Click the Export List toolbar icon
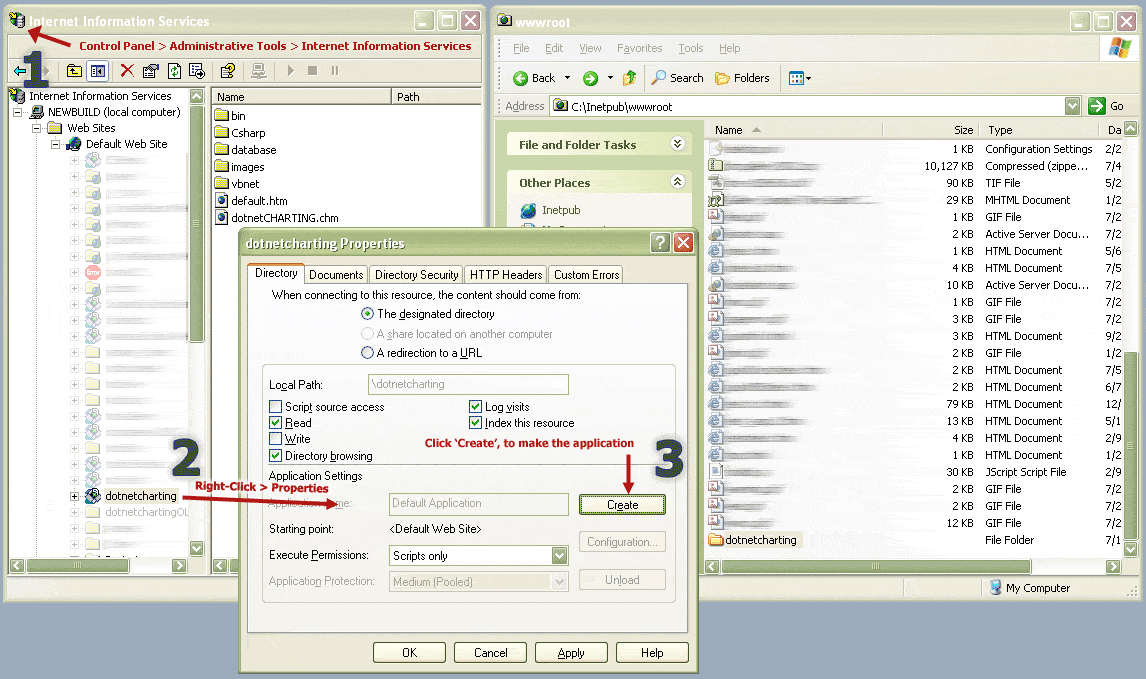The width and height of the screenshot is (1146, 679). coord(197,71)
